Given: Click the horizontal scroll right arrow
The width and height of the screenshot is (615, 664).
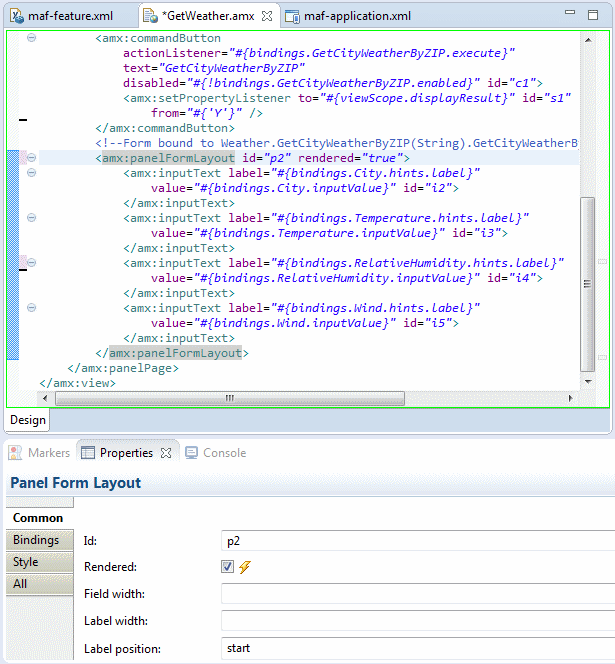Looking at the screenshot, I should tap(571, 398).
